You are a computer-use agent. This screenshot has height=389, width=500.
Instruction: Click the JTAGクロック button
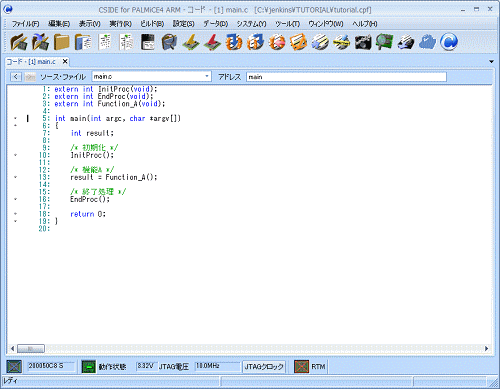pos(264,367)
